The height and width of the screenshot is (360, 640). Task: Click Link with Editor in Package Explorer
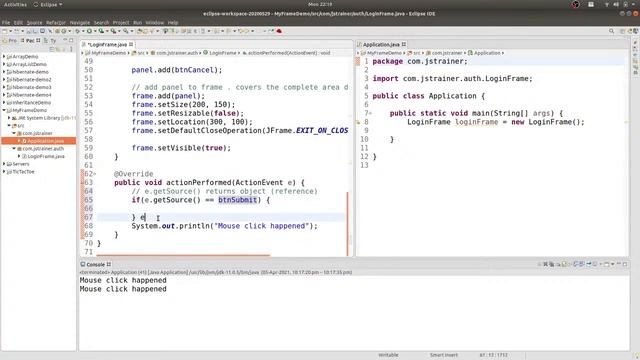click(x=58, y=49)
